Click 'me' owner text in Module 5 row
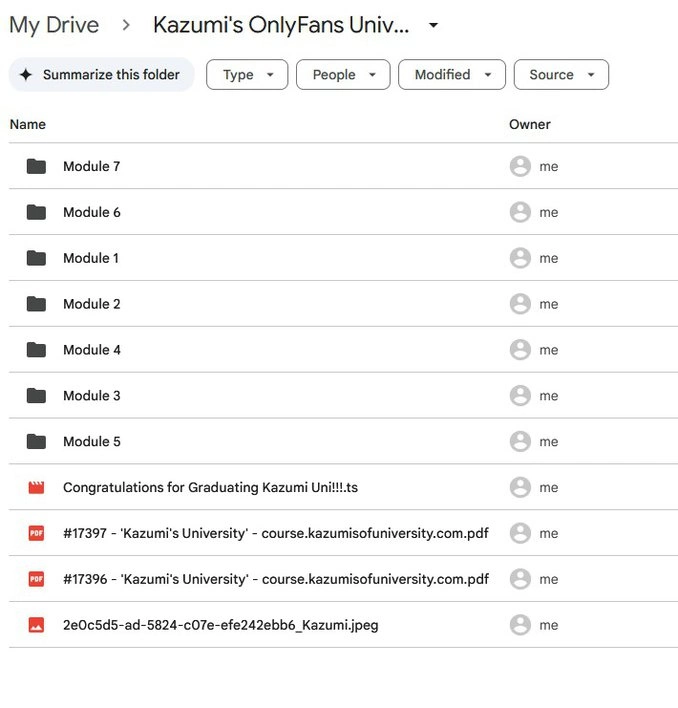The image size is (678, 708). pyautogui.click(x=548, y=442)
